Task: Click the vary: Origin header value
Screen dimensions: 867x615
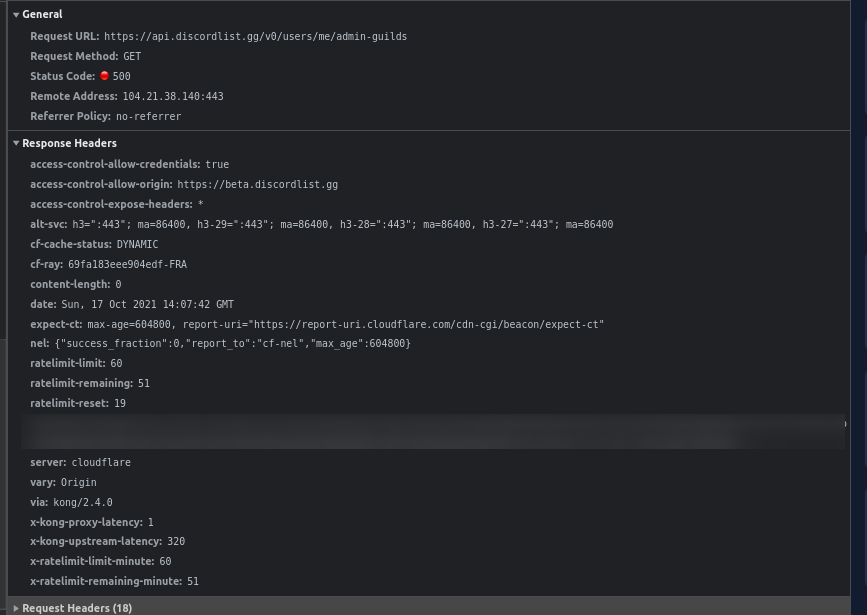Action: (x=78, y=482)
